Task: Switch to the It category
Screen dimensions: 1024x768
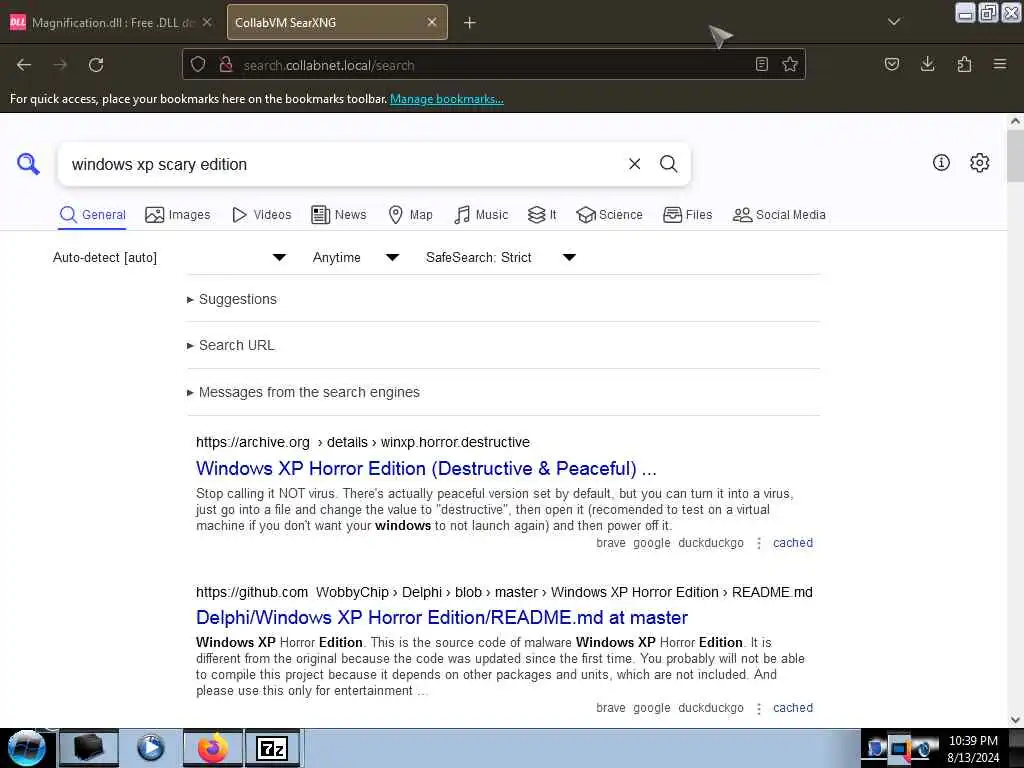Action: (x=542, y=215)
